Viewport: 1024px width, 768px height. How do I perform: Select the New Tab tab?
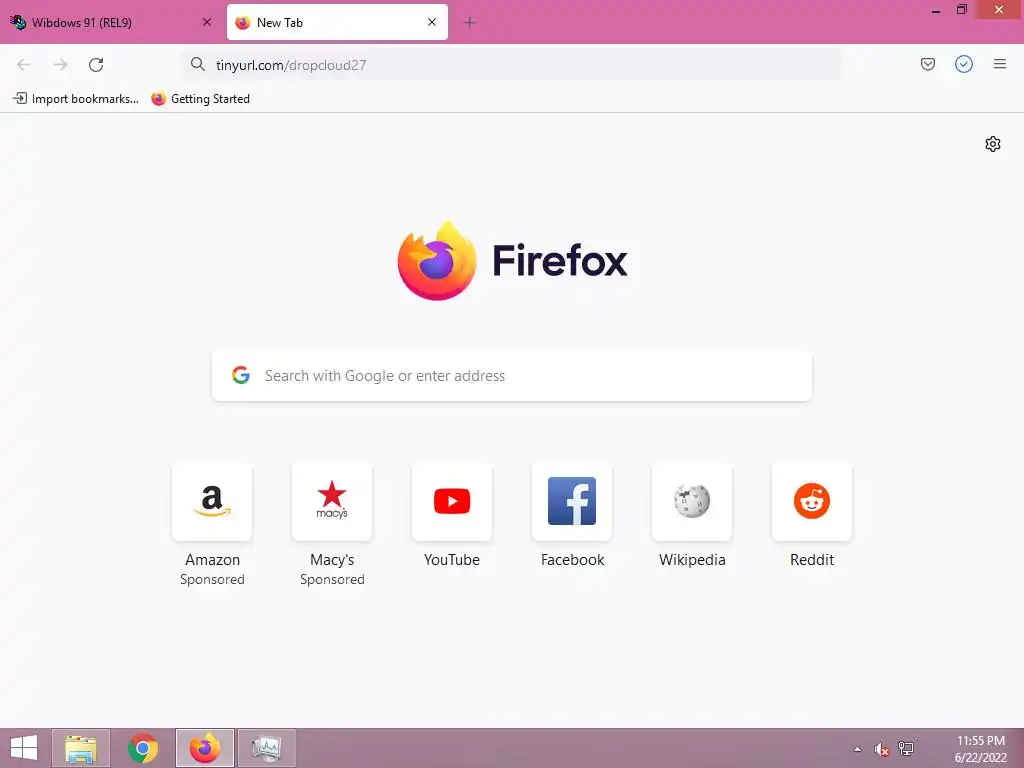[337, 22]
